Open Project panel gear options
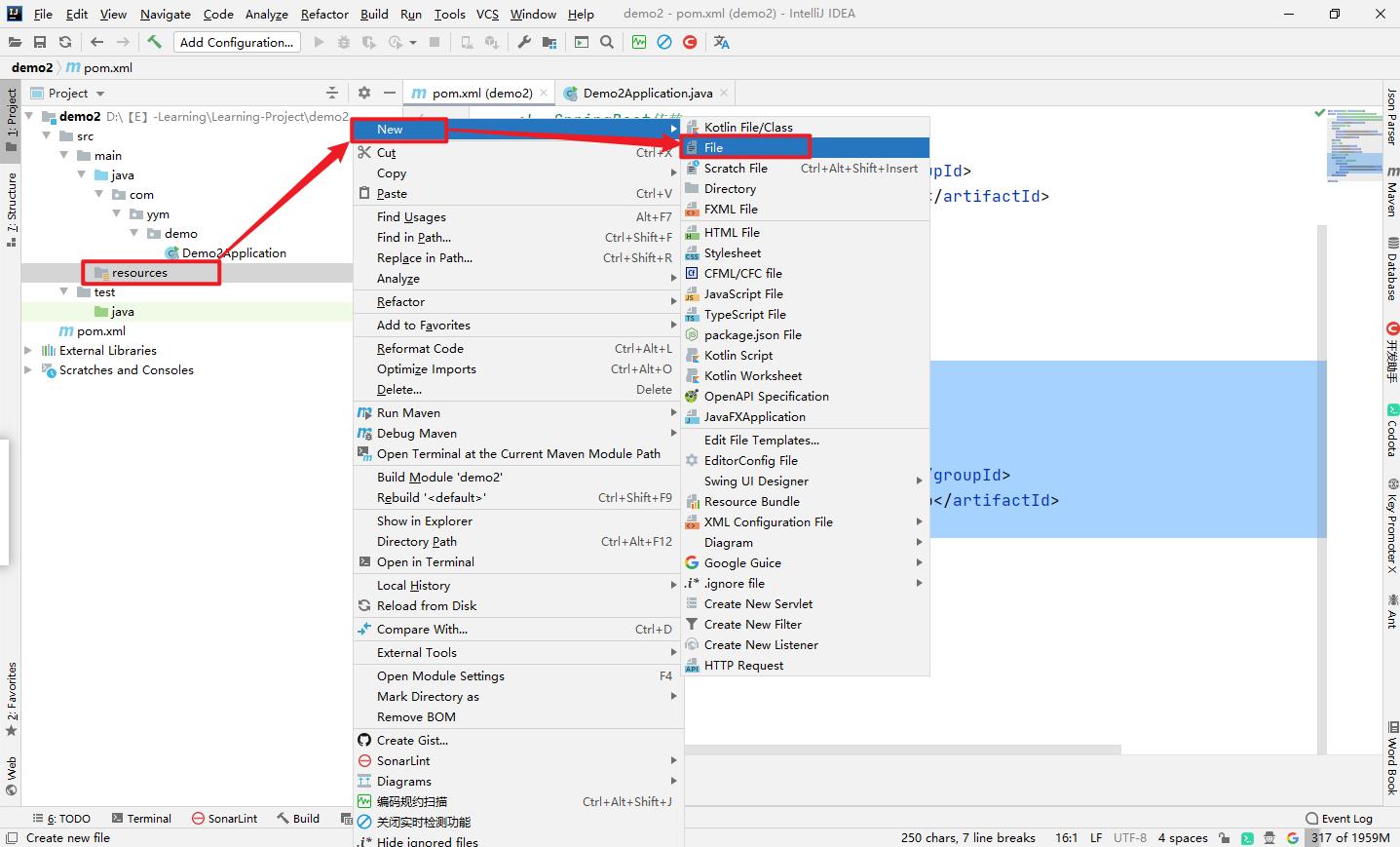 click(x=364, y=93)
